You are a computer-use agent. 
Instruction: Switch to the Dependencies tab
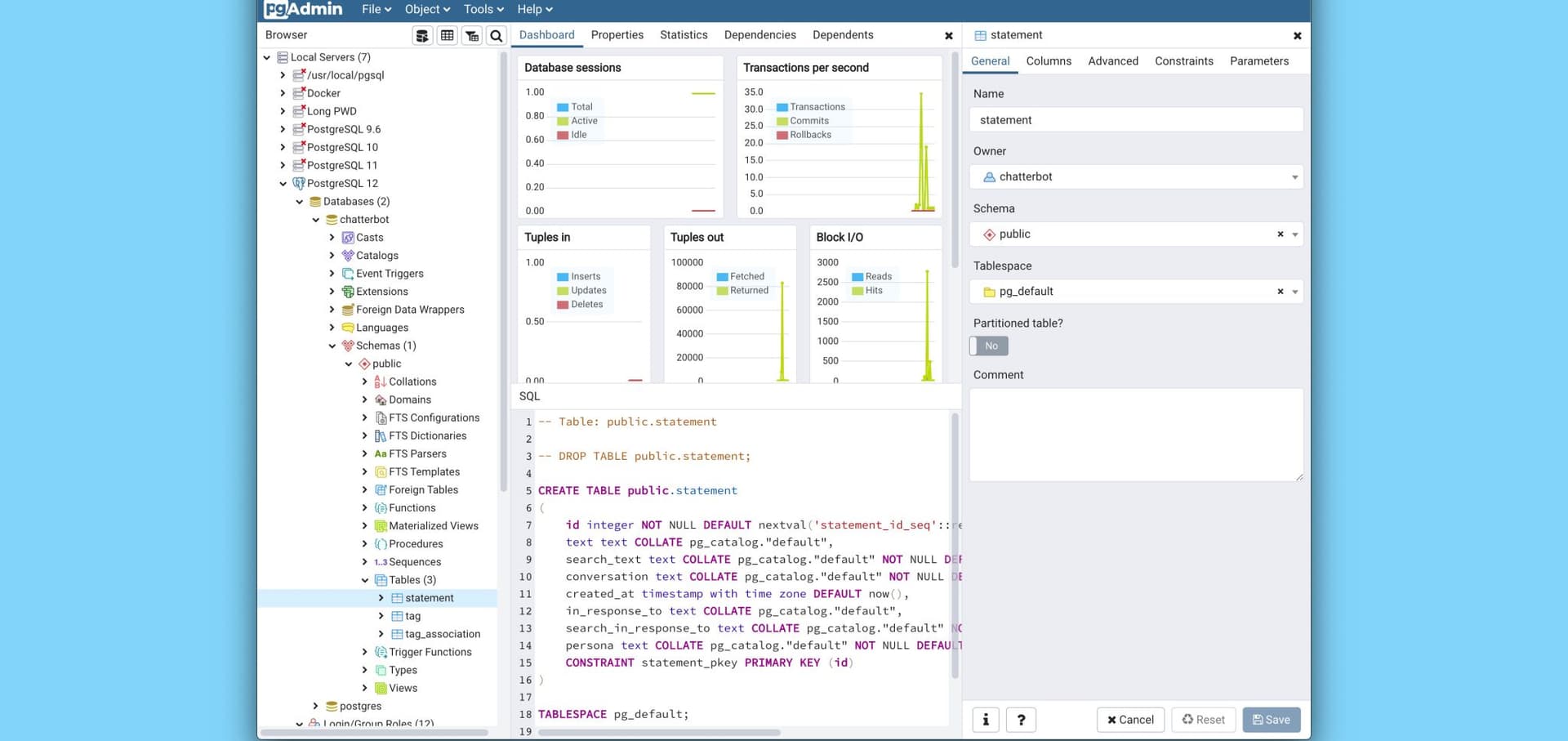tap(759, 35)
